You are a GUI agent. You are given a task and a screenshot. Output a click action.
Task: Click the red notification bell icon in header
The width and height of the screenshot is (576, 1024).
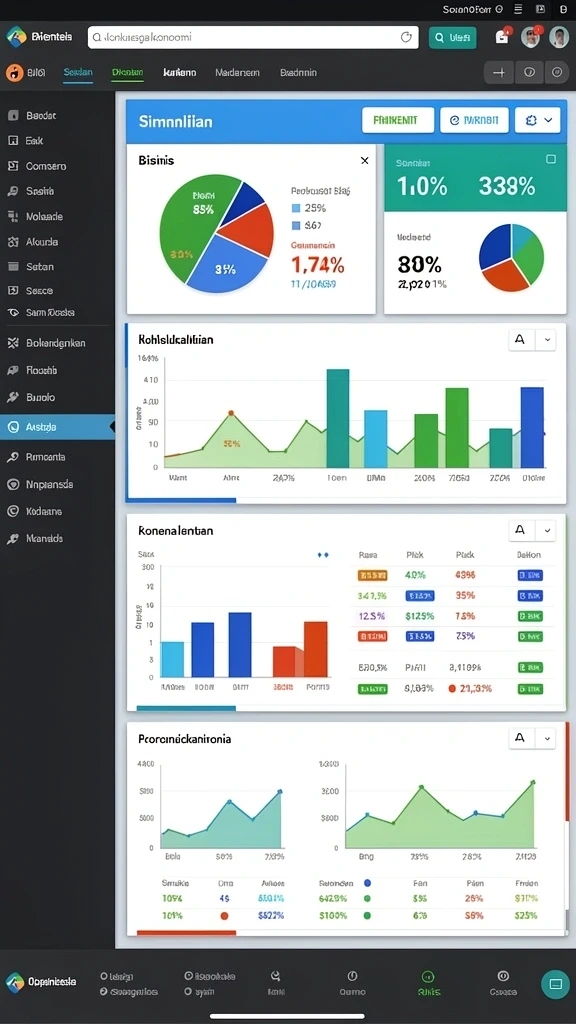tap(502, 37)
